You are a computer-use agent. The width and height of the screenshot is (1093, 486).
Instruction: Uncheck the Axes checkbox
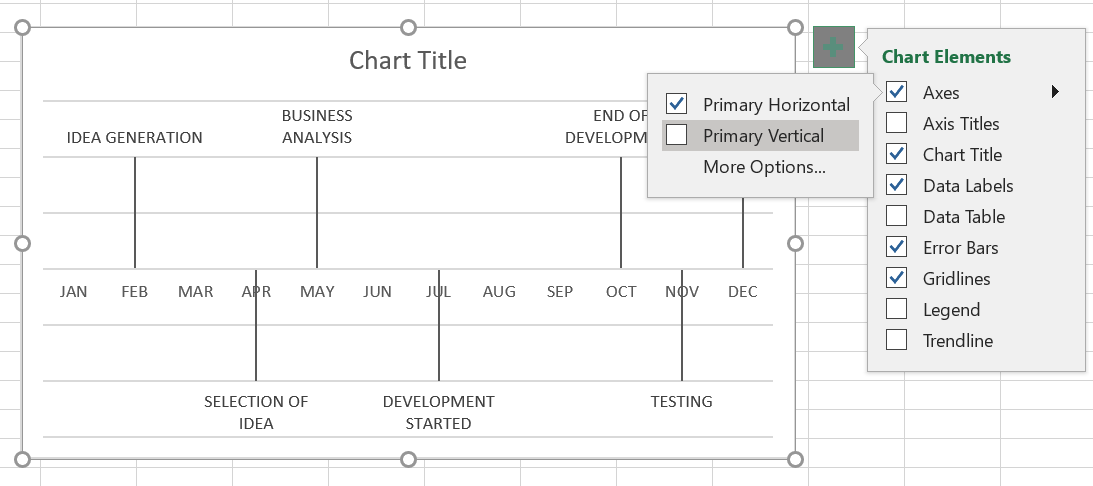coord(897,93)
